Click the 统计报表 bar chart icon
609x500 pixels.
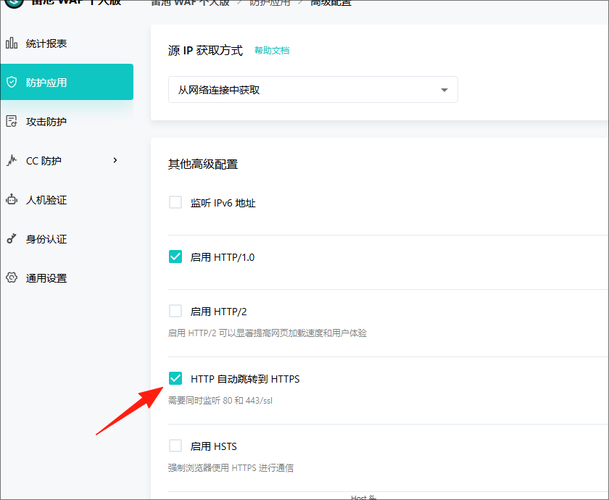[x=12, y=43]
